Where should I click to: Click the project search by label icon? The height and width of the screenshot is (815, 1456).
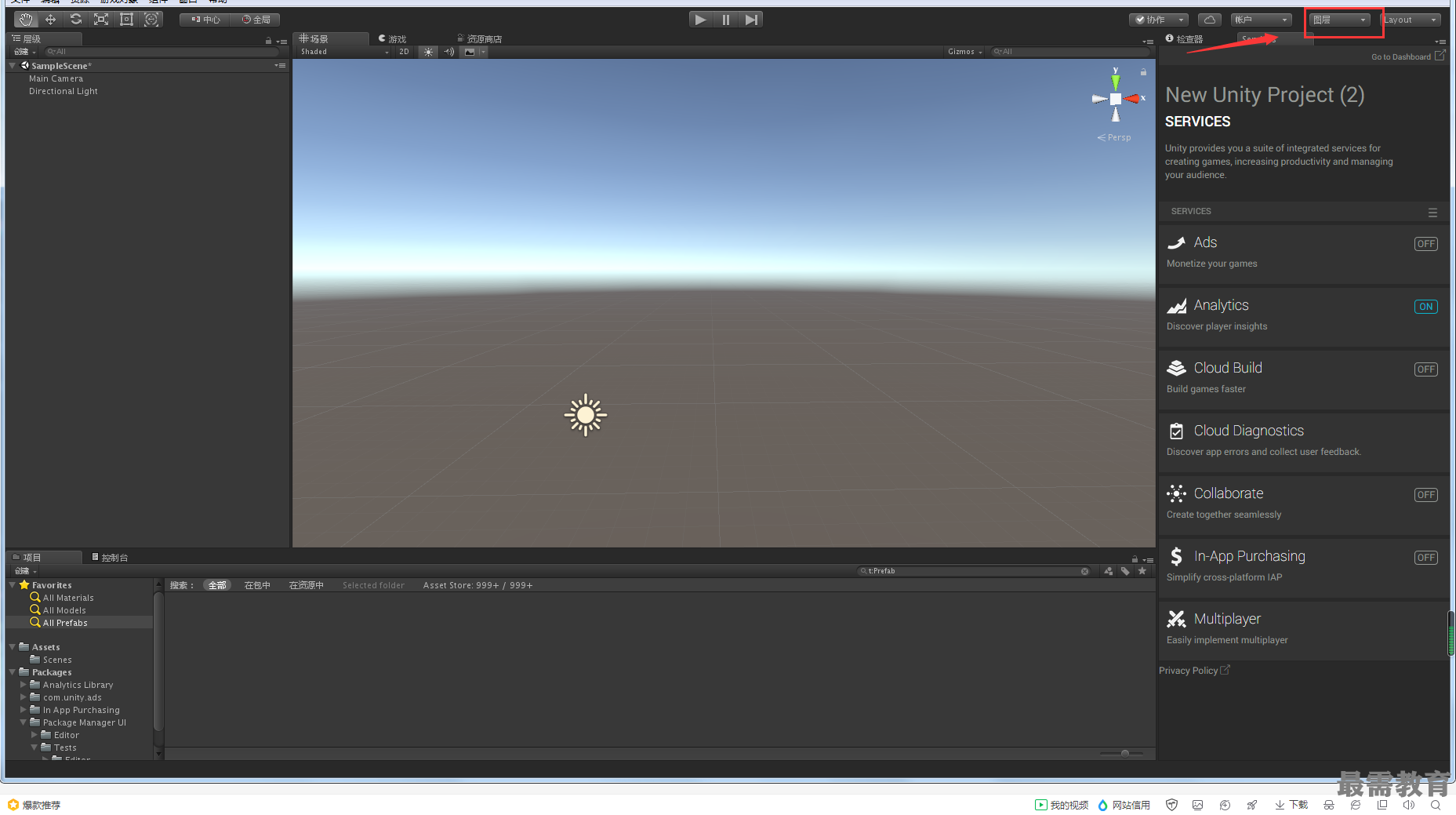tap(1125, 571)
